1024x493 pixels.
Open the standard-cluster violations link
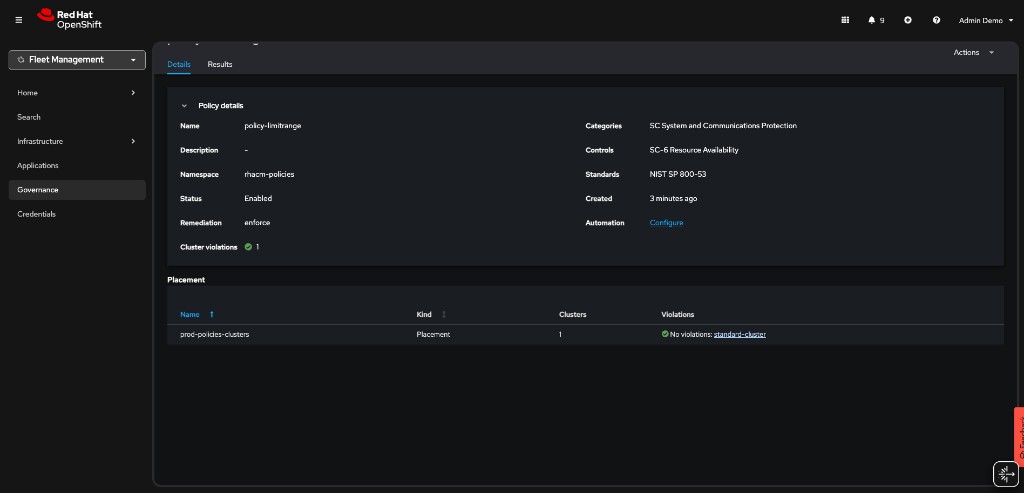[739, 334]
